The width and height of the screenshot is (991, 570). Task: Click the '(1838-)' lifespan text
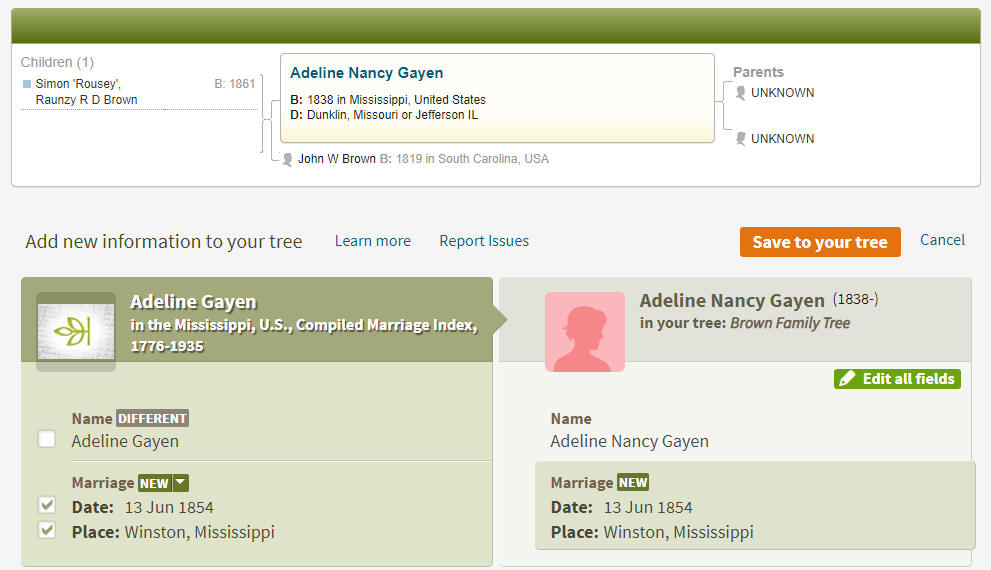(x=855, y=299)
